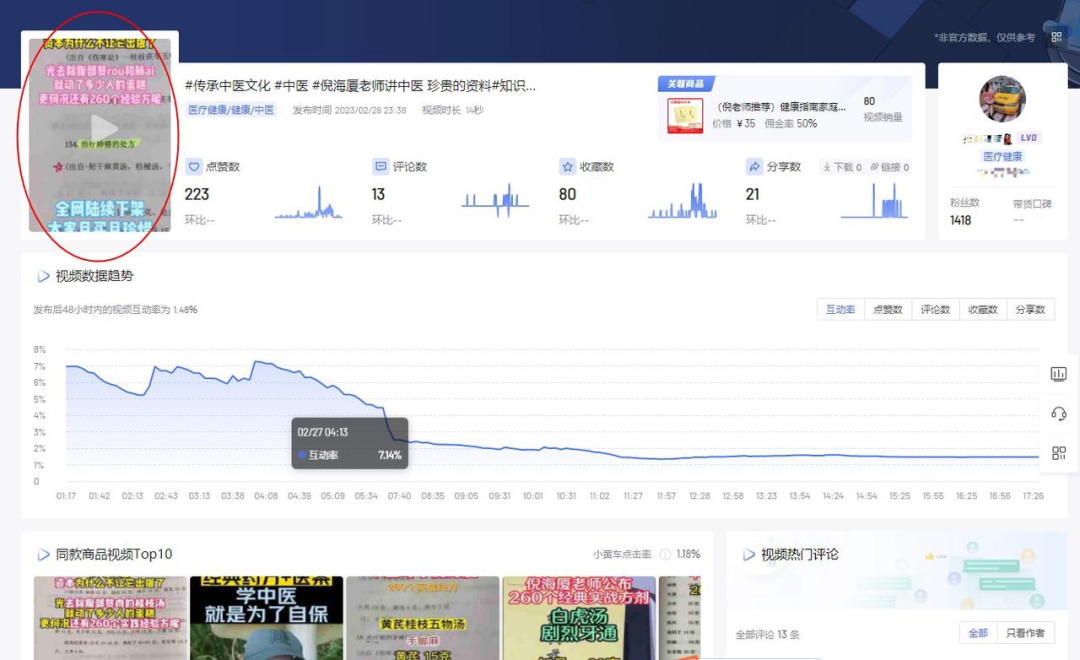Screen dimensions: 1080x660
Task: Select the 评论数 trend tab
Action: tap(935, 310)
